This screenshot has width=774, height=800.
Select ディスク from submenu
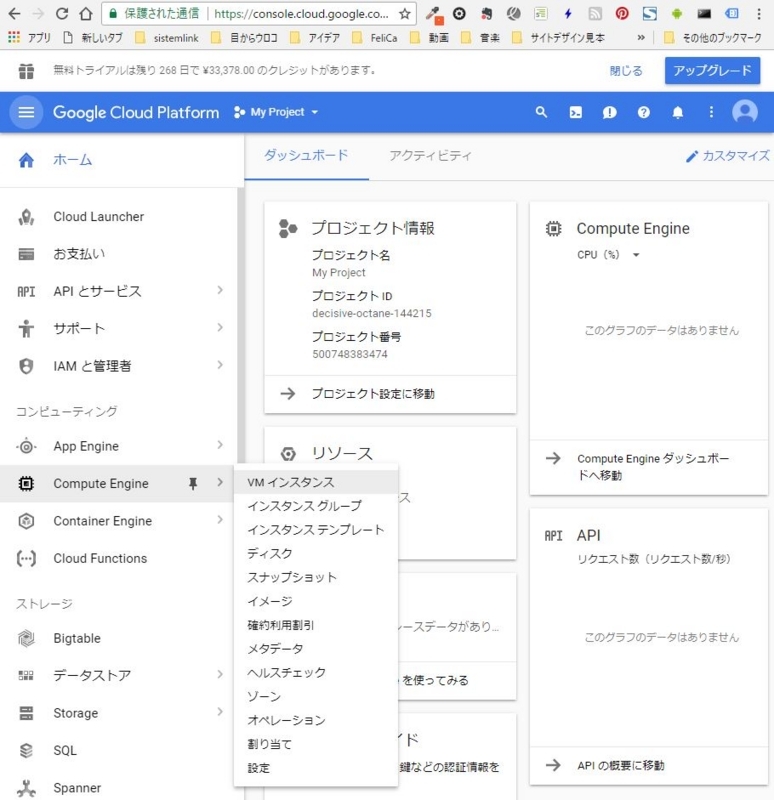pos(316,554)
